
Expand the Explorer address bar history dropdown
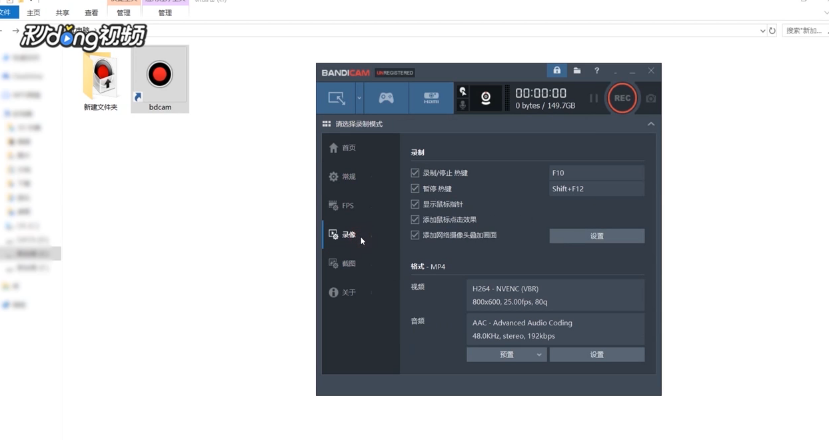[762, 31]
